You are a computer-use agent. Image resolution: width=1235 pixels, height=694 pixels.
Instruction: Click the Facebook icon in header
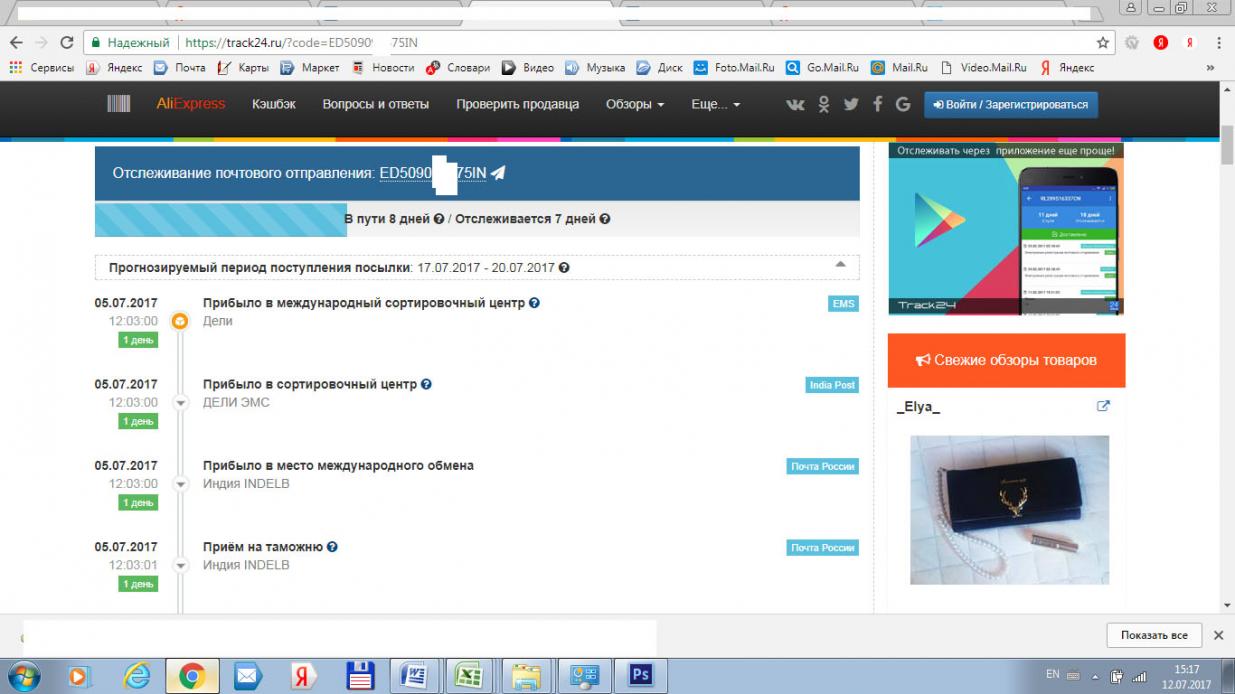point(878,104)
